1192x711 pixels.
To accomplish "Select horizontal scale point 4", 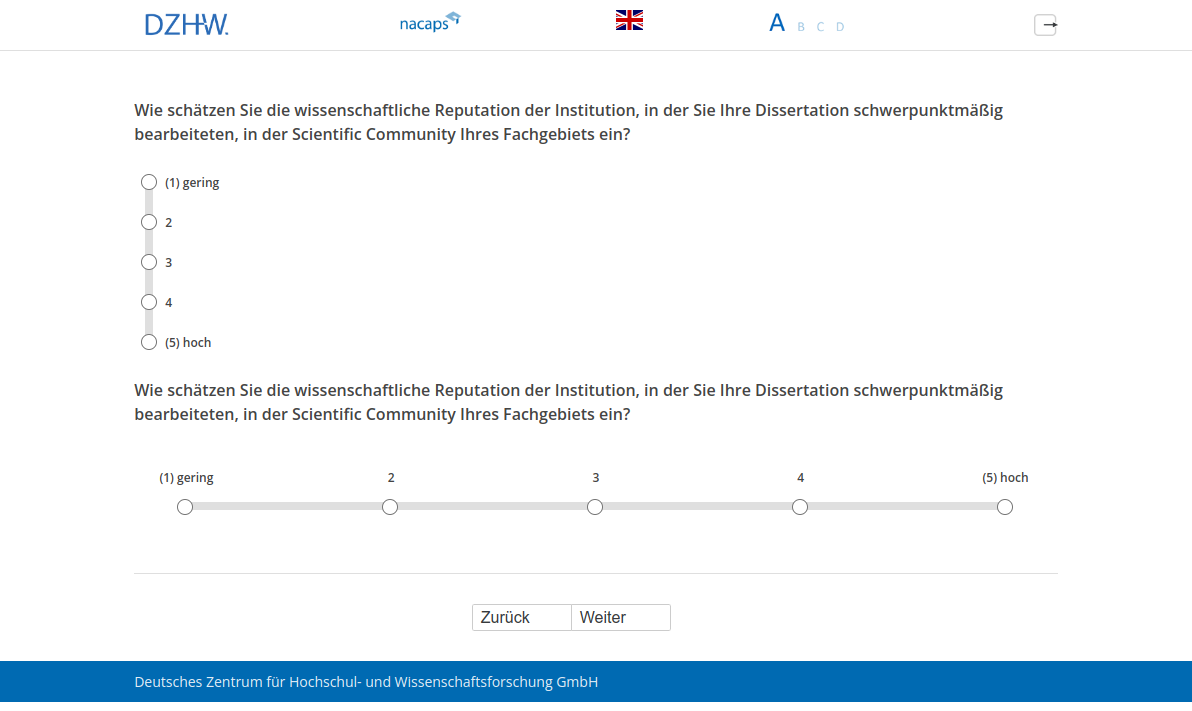I will tap(800, 507).
